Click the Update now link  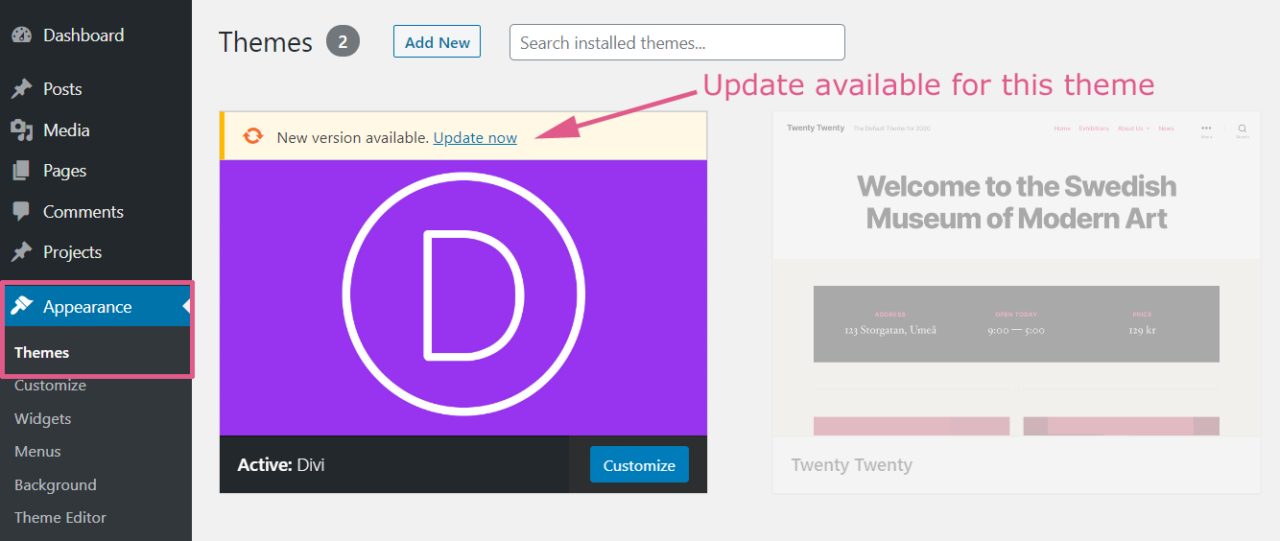[475, 137]
